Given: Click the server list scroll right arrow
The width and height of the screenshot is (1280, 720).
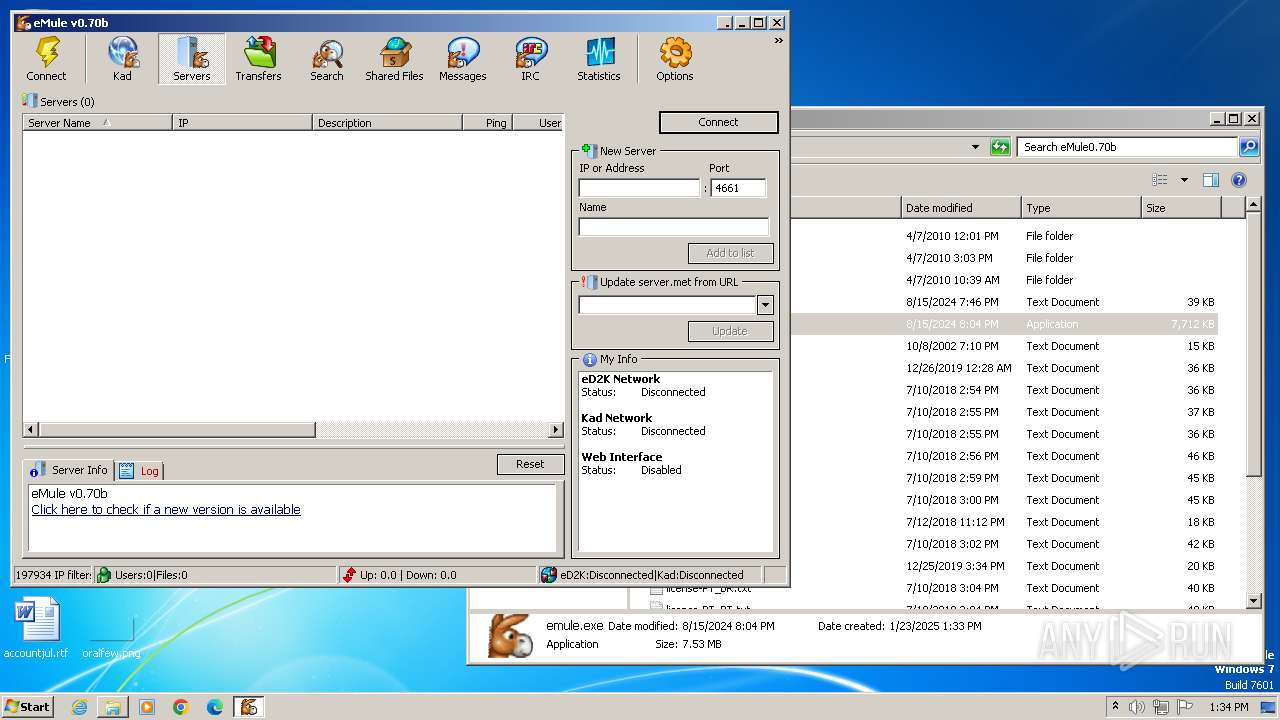Looking at the screenshot, I should 556,430.
